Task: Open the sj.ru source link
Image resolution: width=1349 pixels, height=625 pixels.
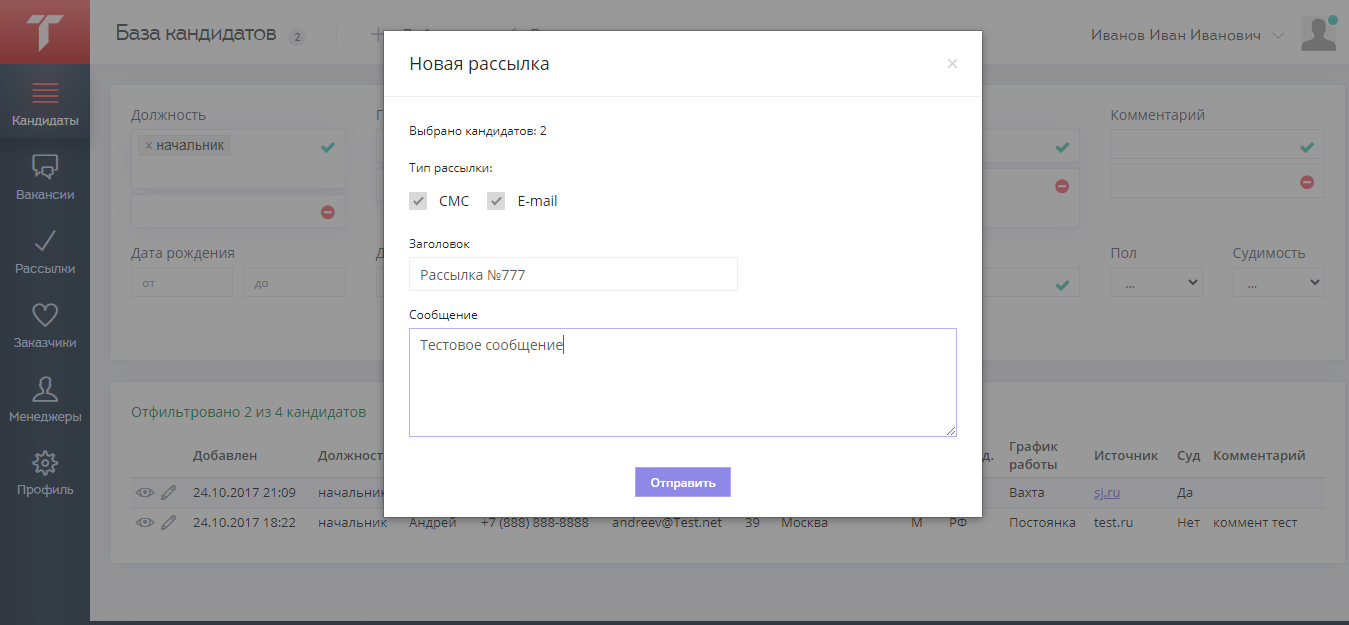Action: [1109, 492]
